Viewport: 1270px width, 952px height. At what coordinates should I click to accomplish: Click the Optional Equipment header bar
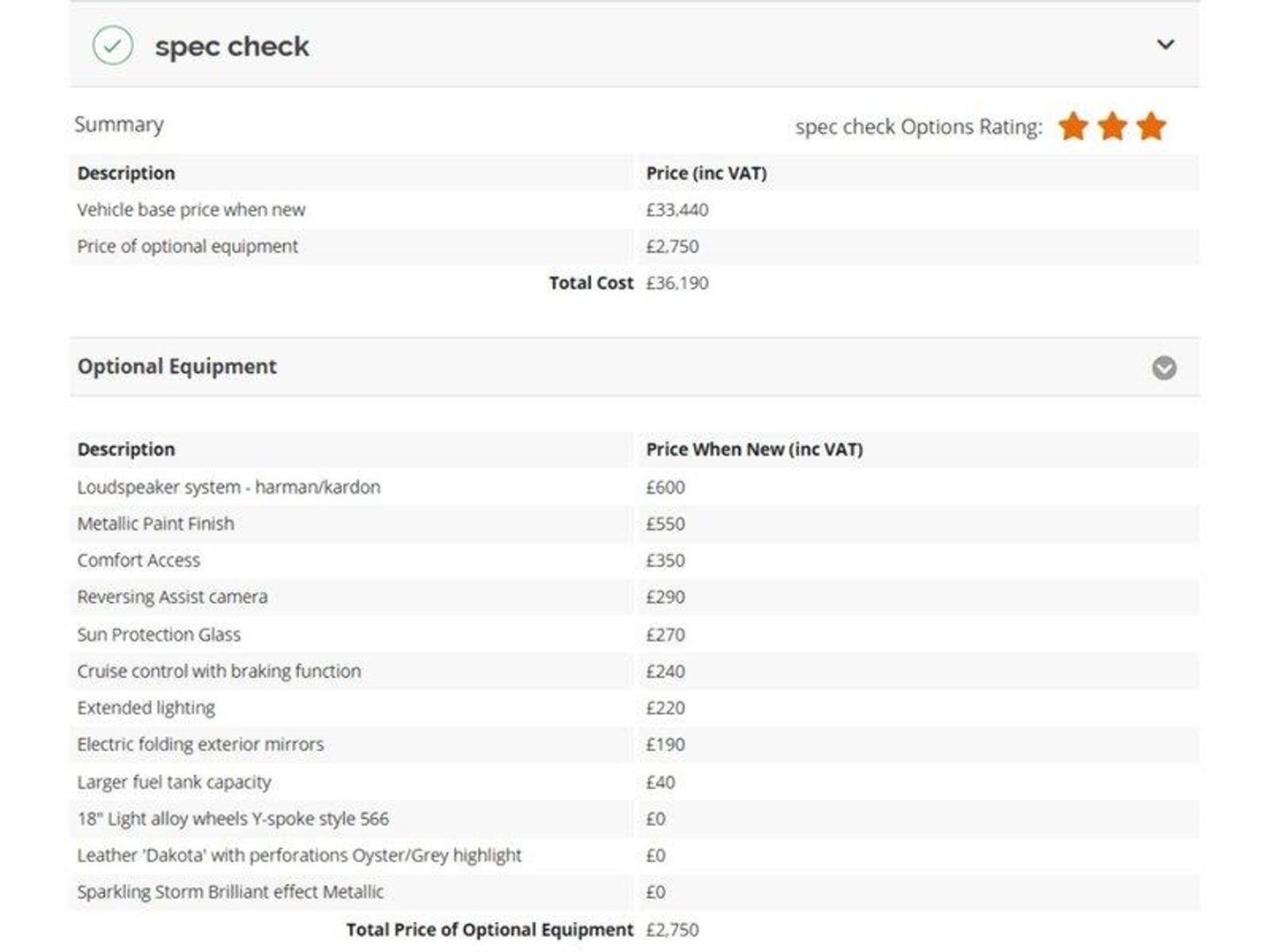point(635,367)
